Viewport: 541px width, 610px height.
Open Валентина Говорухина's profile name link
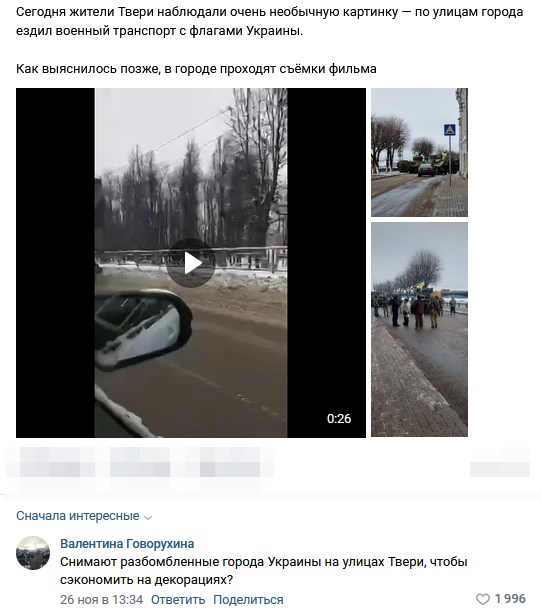(127, 543)
